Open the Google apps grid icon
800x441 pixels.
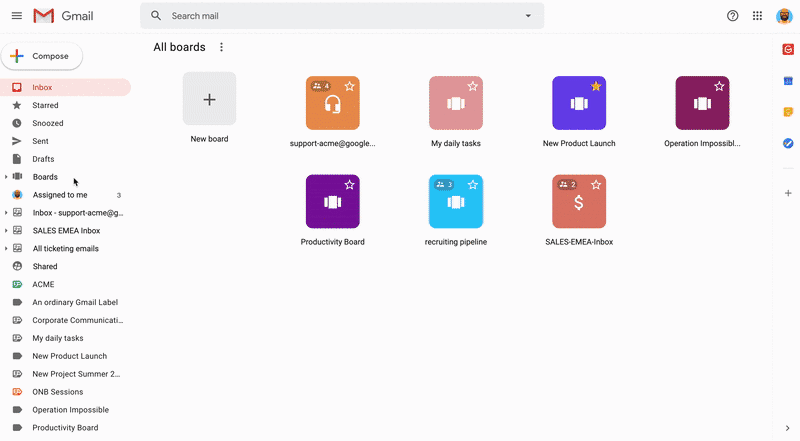tap(758, 16)
